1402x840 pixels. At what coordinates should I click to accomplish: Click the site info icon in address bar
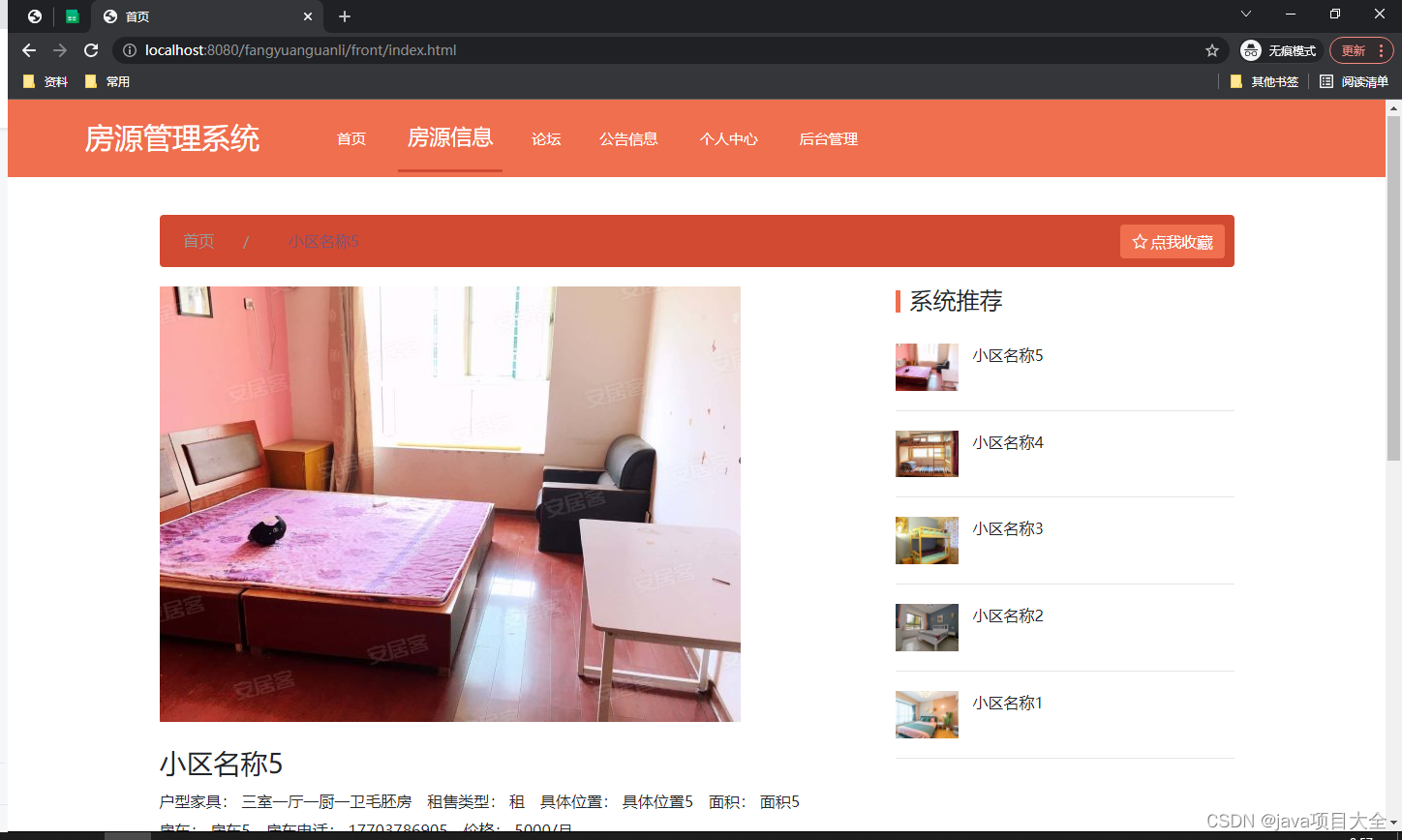click(130, 50)
